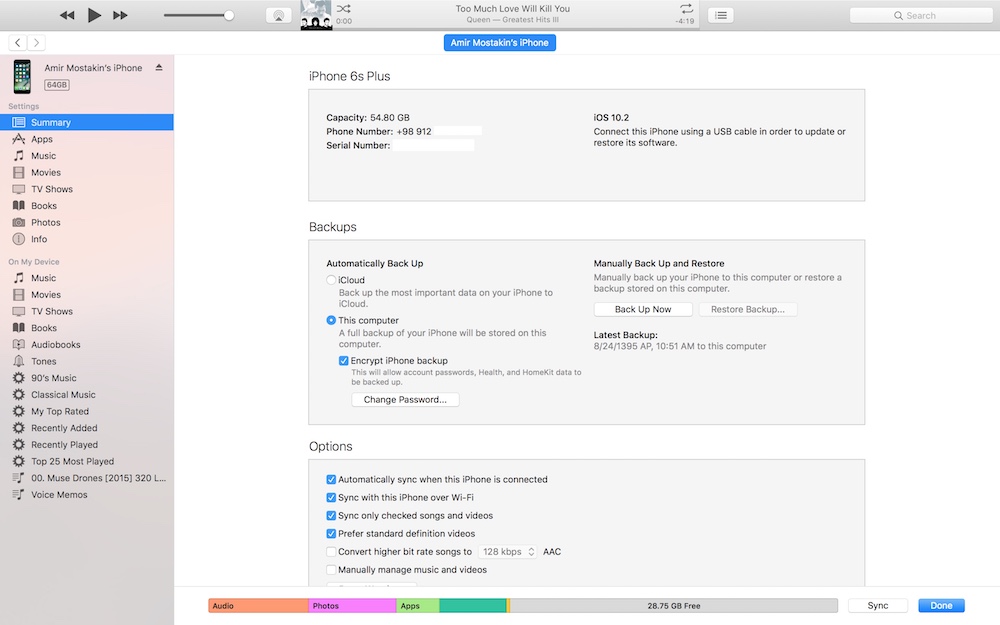This screenshot has height=625, width=1000.
Task: Open the 90's Music smart playlist
Action: click(87, 378)
